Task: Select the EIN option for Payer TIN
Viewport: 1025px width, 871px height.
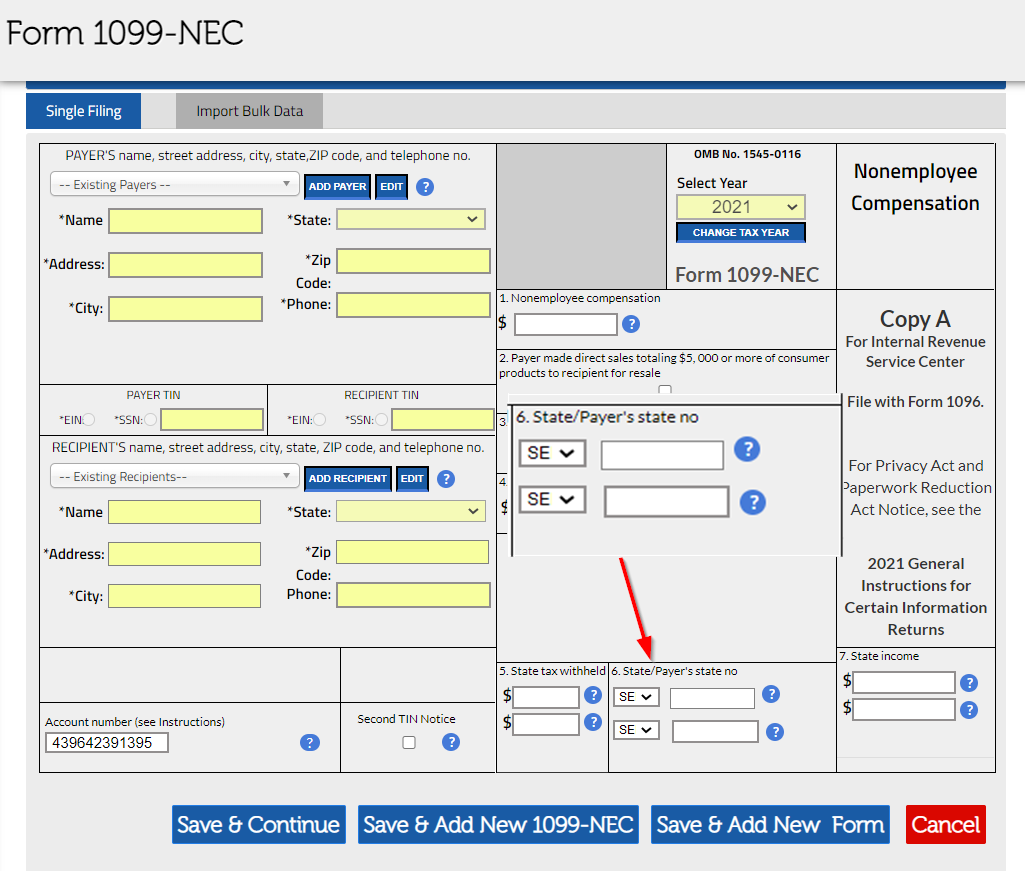Action: coord(90,419)
